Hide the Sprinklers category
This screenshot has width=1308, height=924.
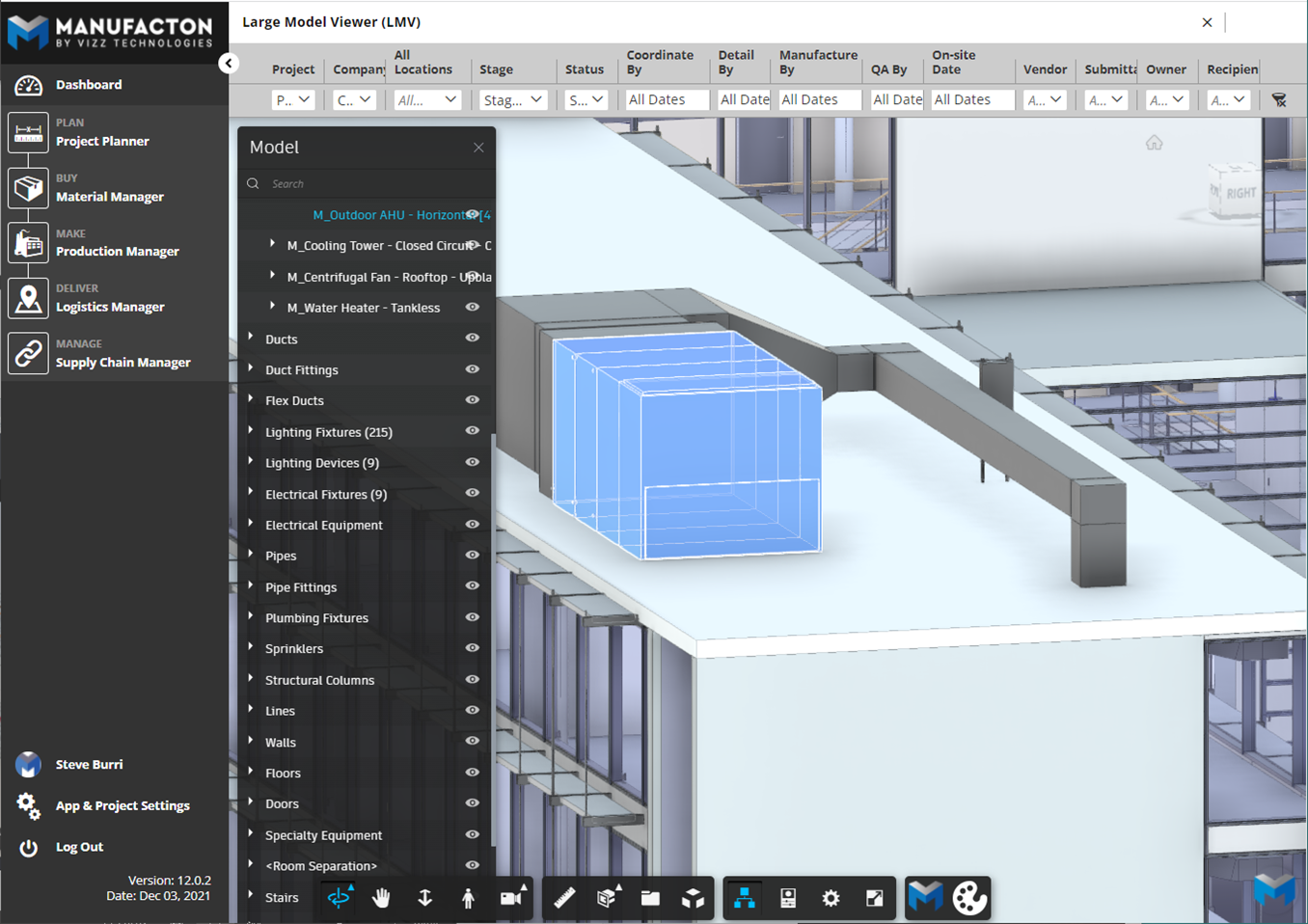[472, 647]
